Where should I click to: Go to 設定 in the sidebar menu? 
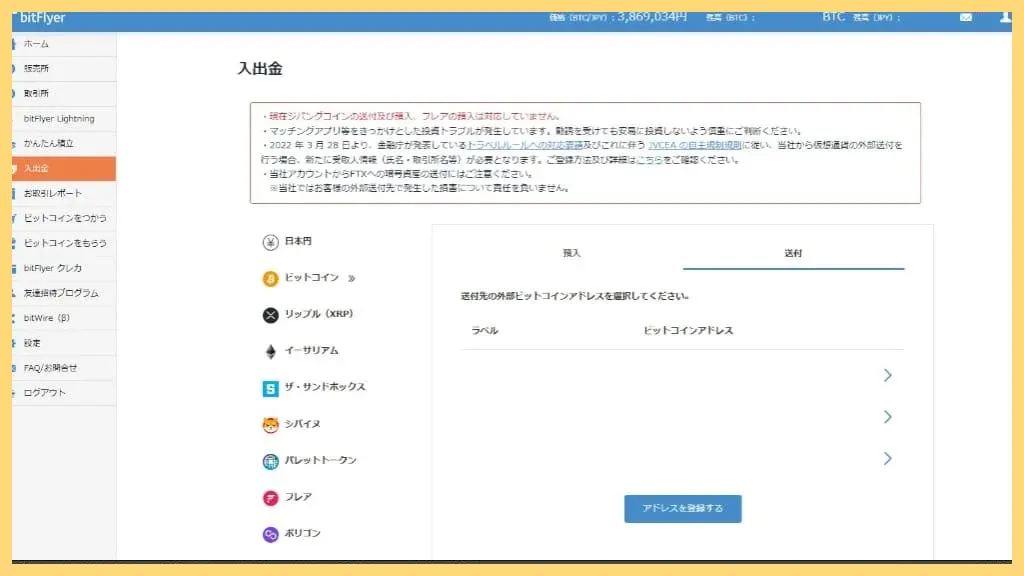tap(31, 343)
